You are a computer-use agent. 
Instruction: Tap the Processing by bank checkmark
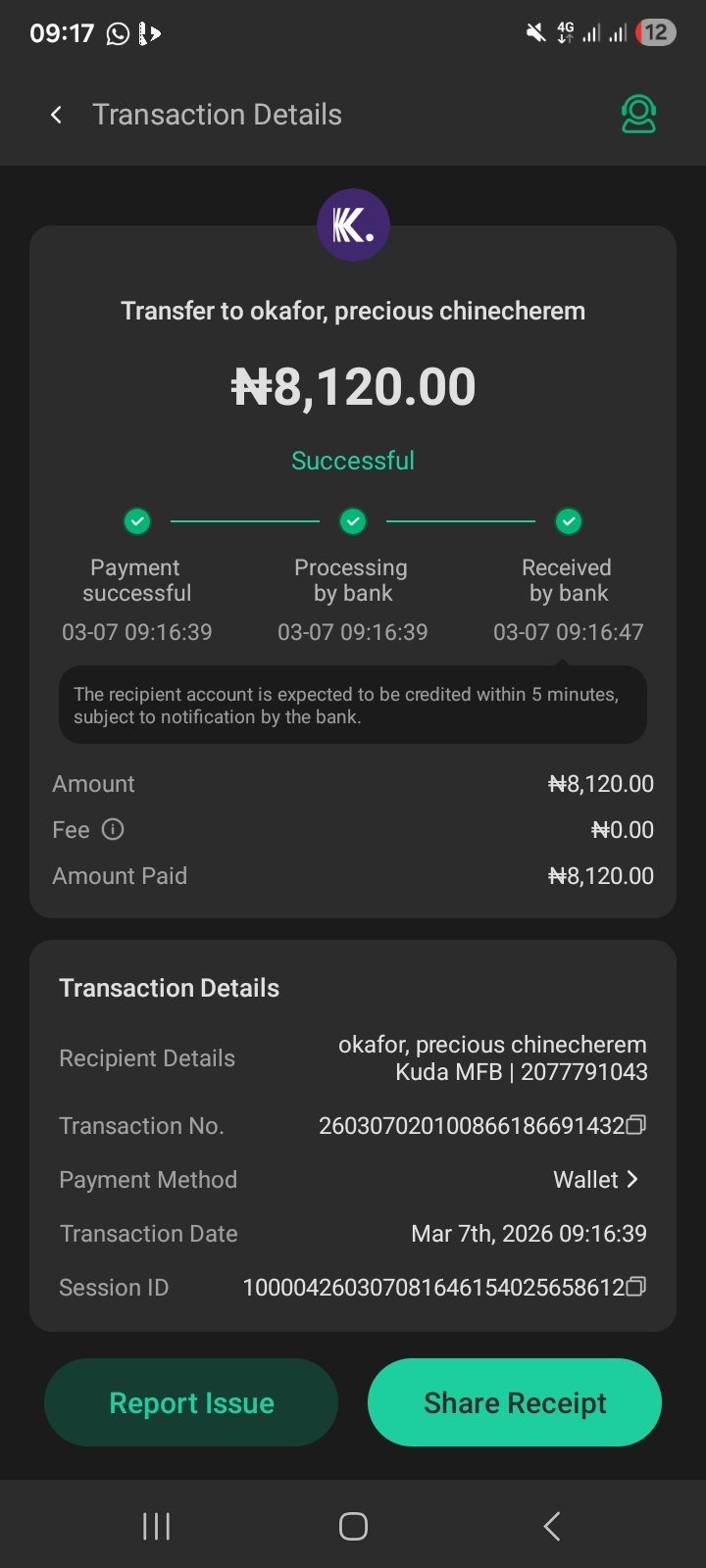[353, 521]
